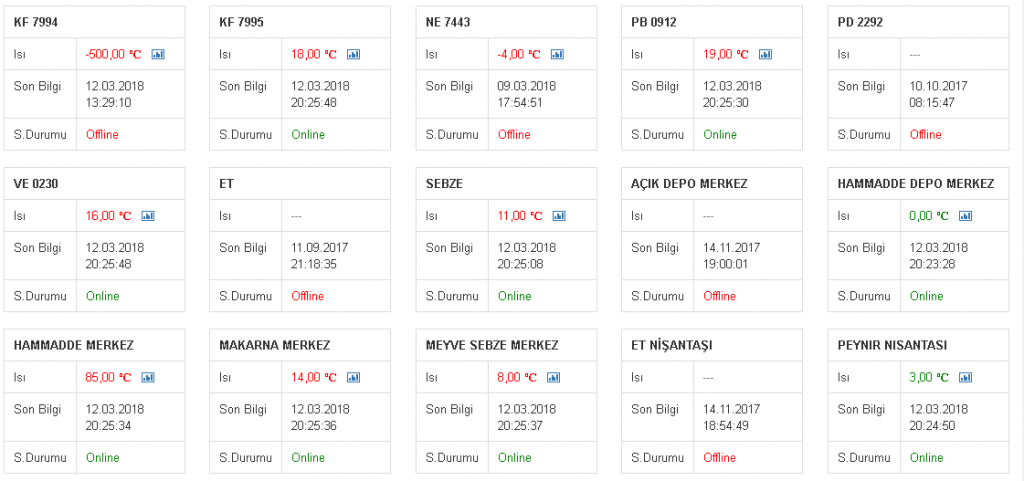Click the 0,00 °C value in green

929,215
